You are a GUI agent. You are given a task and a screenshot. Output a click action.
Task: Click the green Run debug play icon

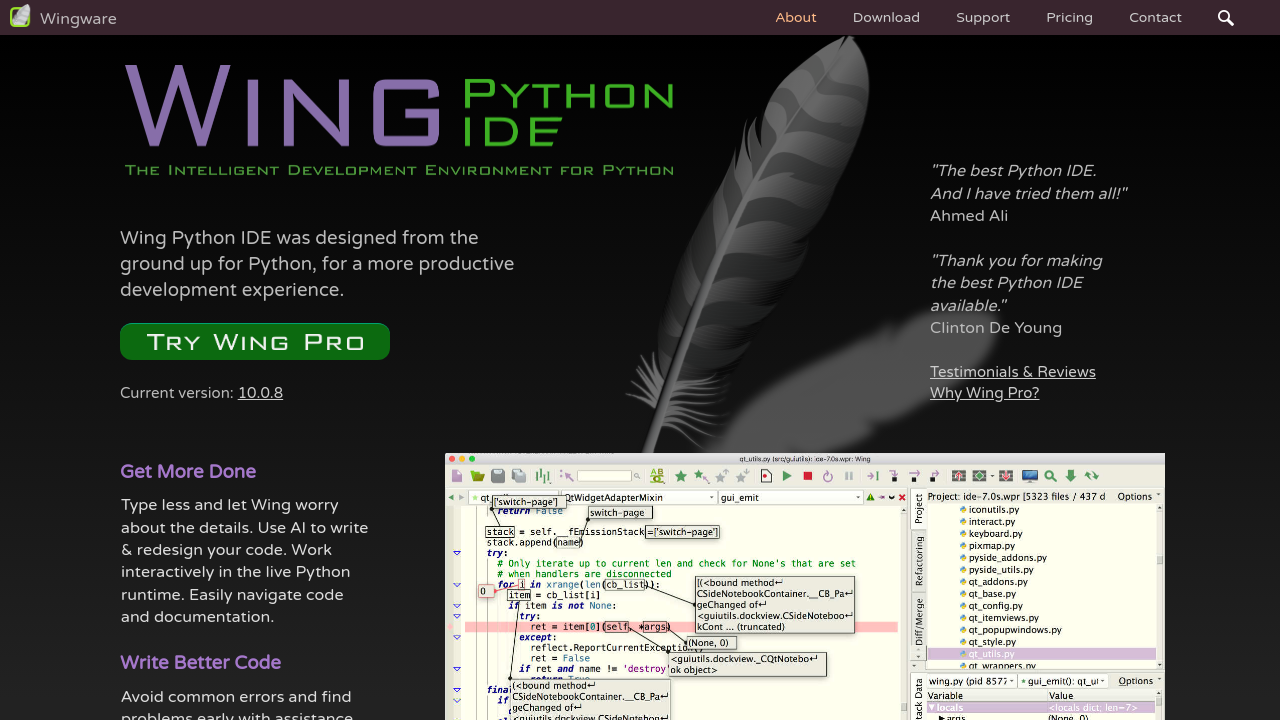(787, 477)
